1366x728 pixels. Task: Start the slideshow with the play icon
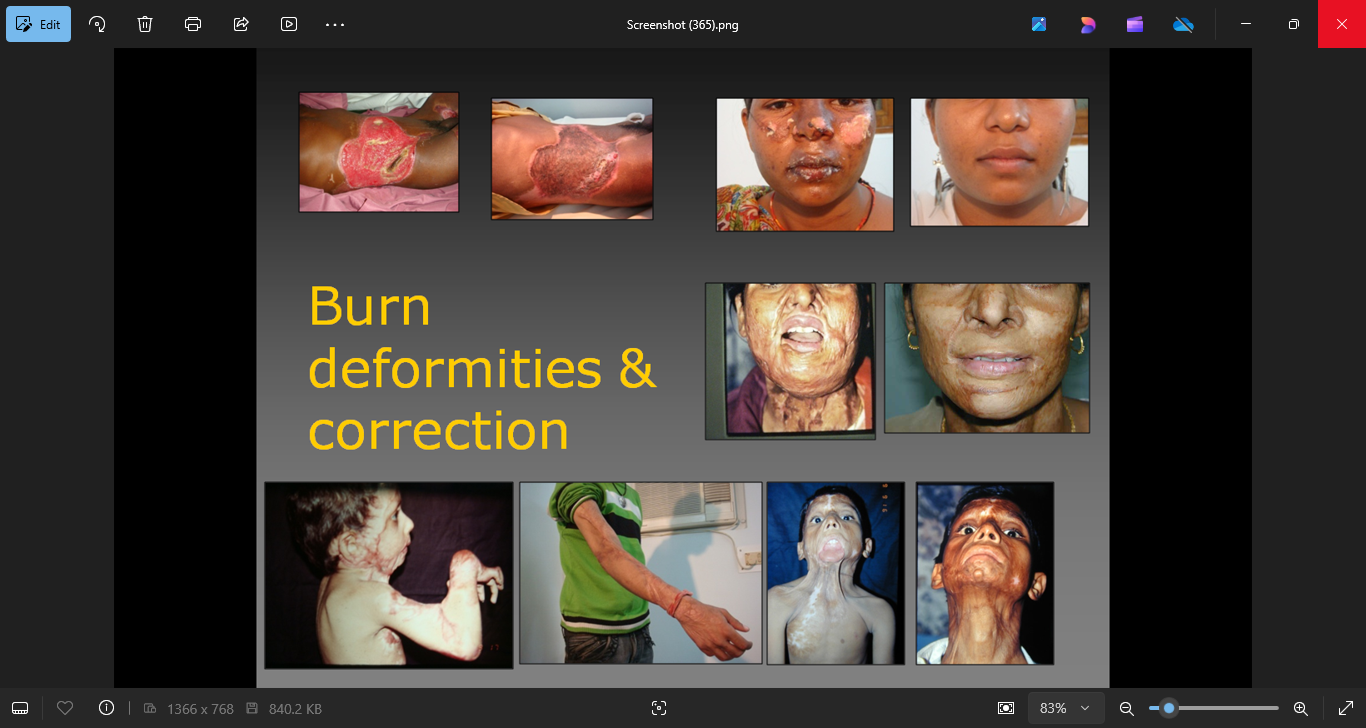pyautogui.click(x=289, y=24)
